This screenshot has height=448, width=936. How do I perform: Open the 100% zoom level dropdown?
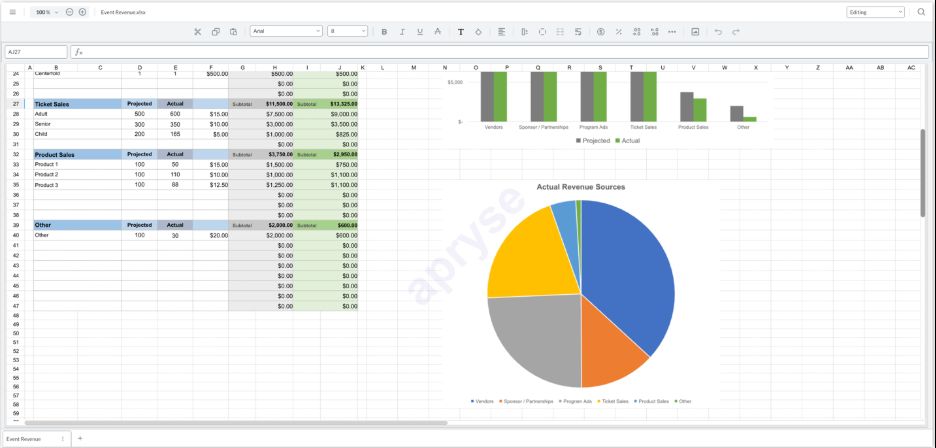[47, 12]
